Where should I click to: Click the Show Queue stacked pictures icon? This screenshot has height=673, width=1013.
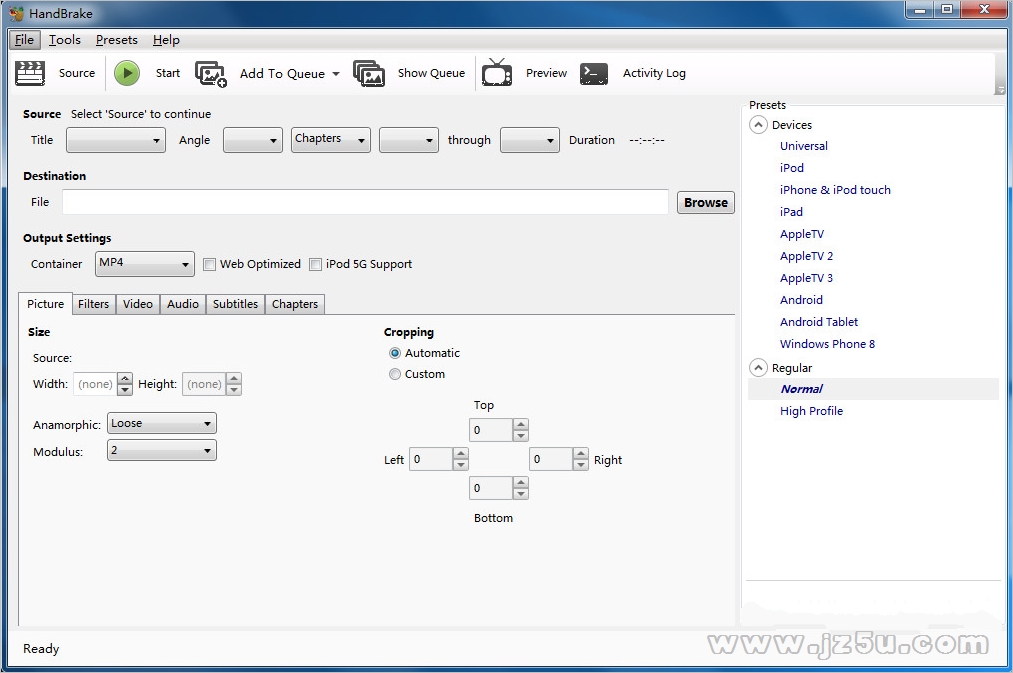(x=369, y=74)
